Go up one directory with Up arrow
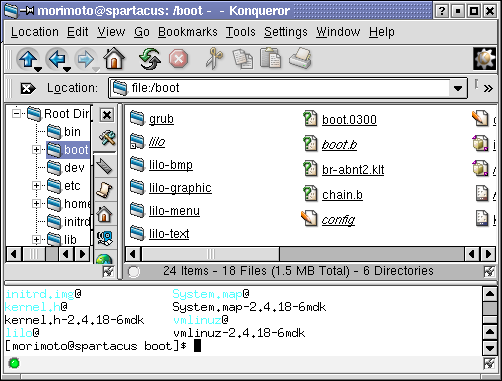The width and height of the screenshot is (502, 381). coord(28,59)
